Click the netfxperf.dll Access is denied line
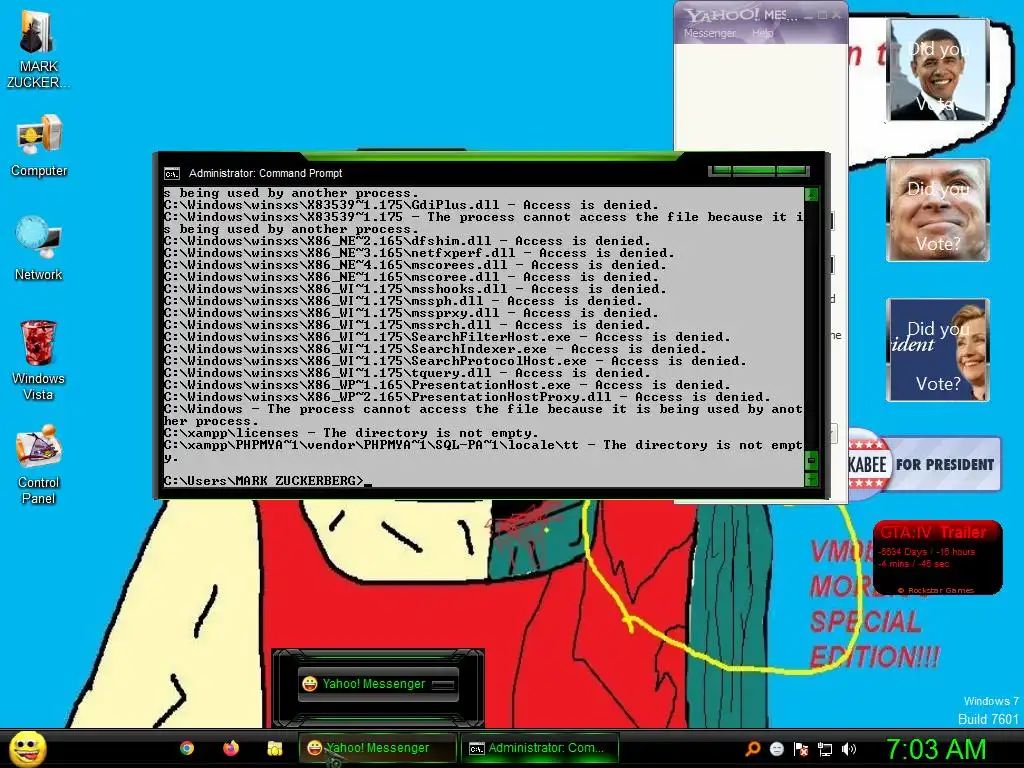Screen dimensions: 1024x768 click(419, 253)
